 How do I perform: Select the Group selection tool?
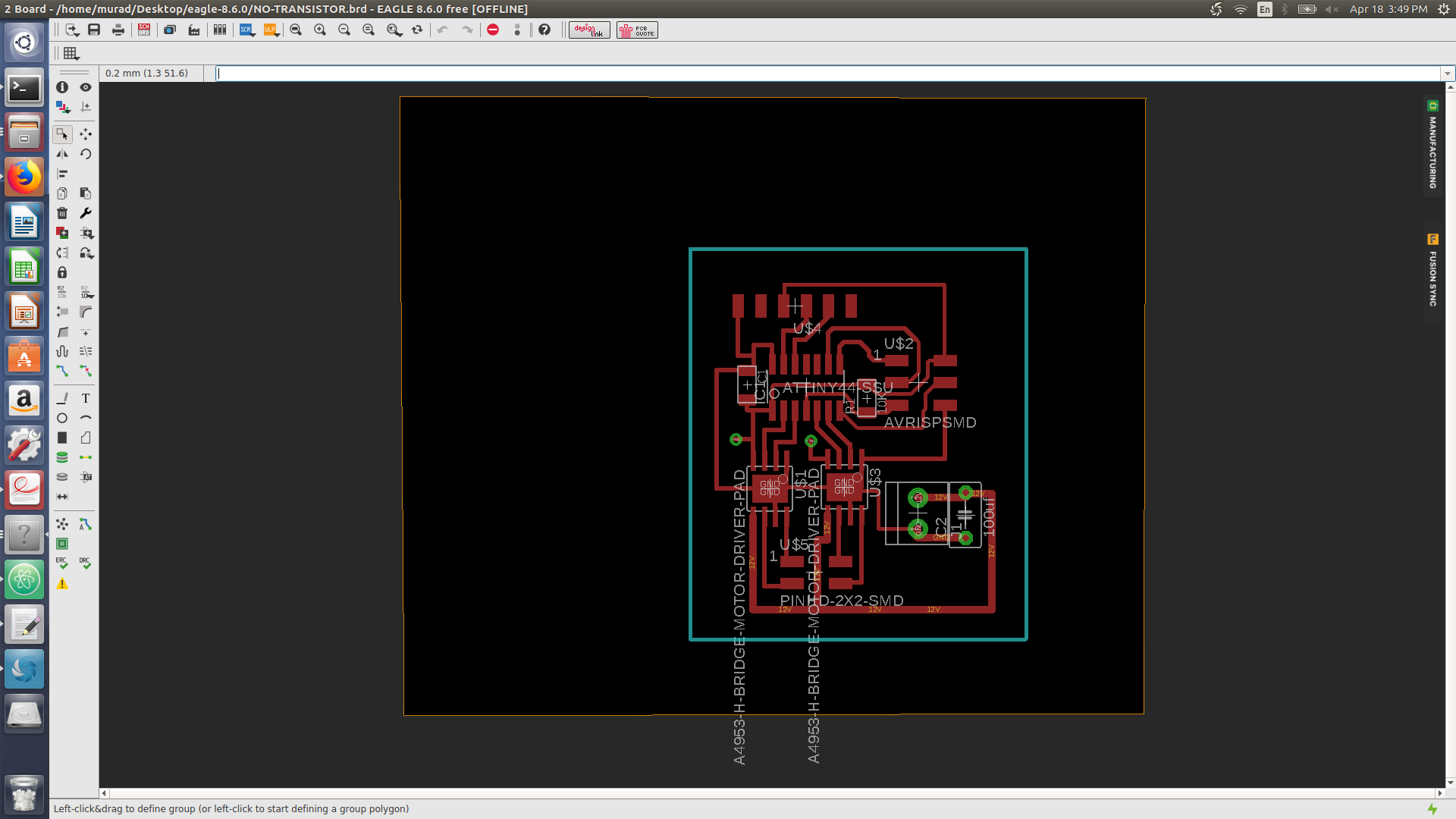click(62, 134)
